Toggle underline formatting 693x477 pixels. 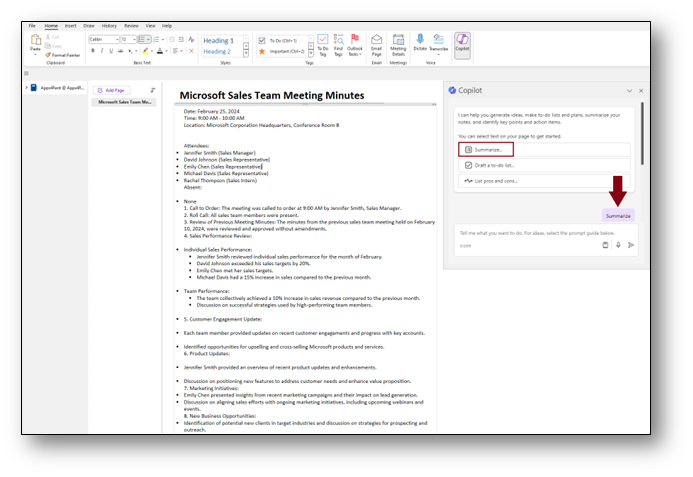pyautogui.click(x=111, y=51)
